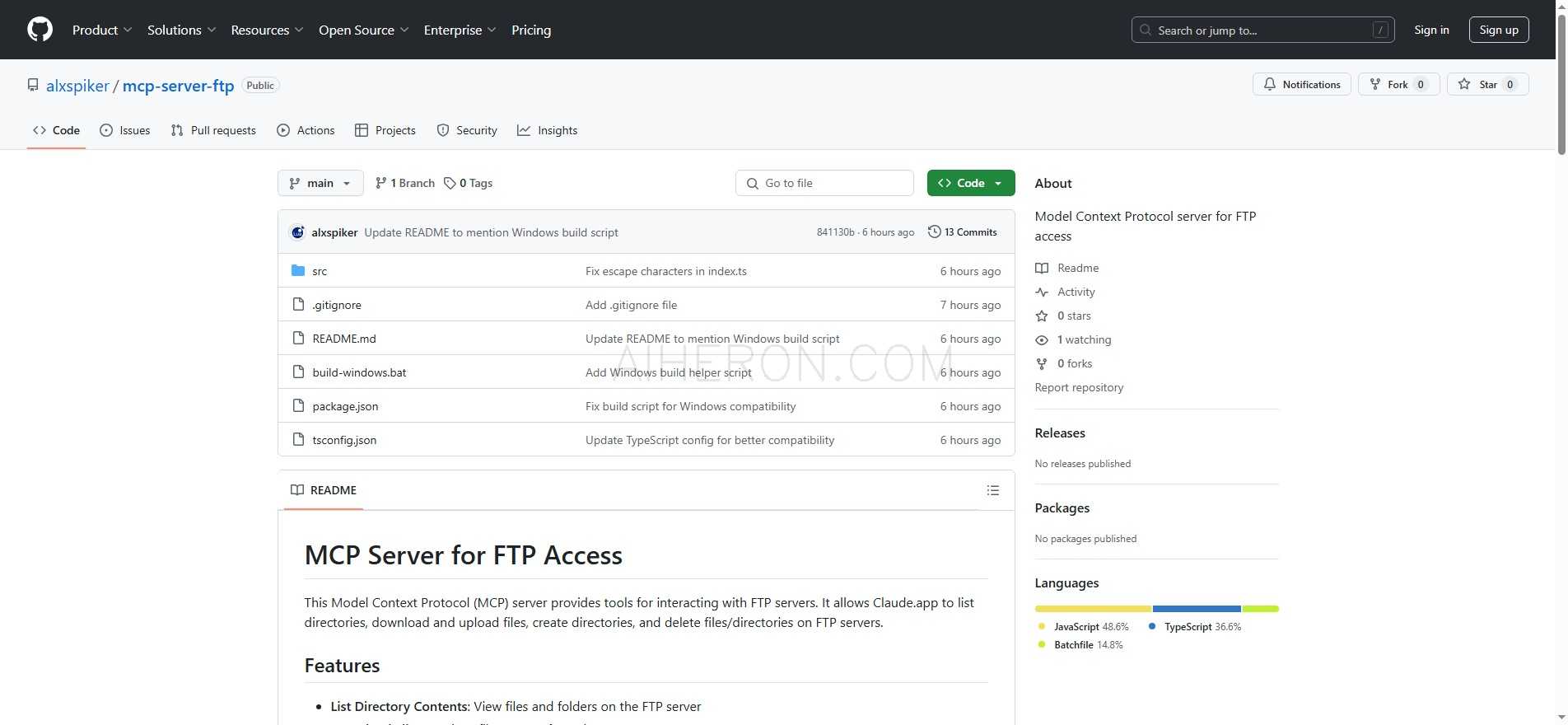Switch to the Issues tab
This screenshot has height=725, width=1568.
124,130
